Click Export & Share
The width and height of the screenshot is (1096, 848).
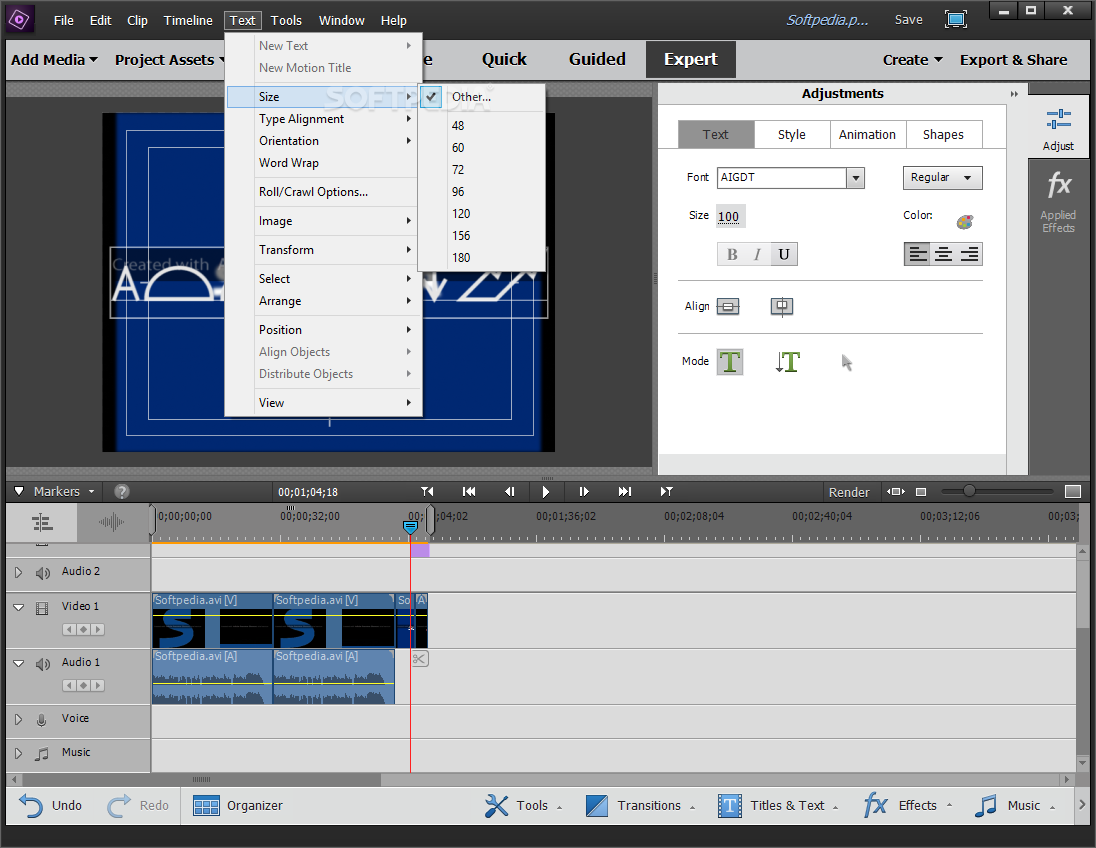(1014, 60)
